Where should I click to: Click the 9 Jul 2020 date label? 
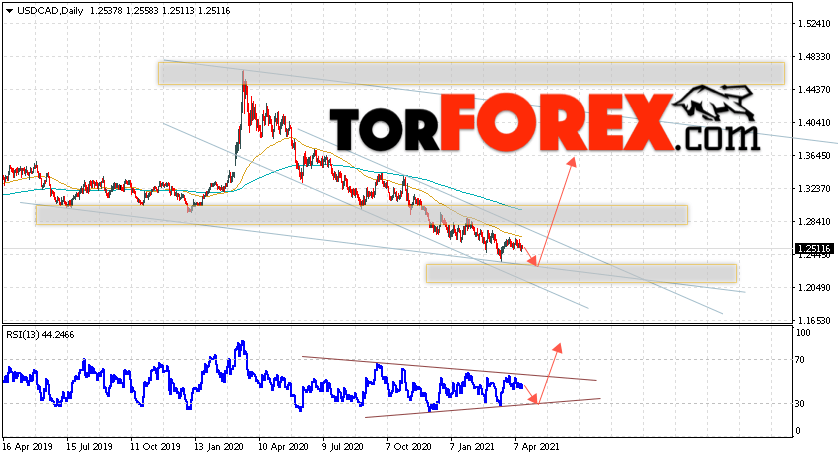click(x=345, y=447)
